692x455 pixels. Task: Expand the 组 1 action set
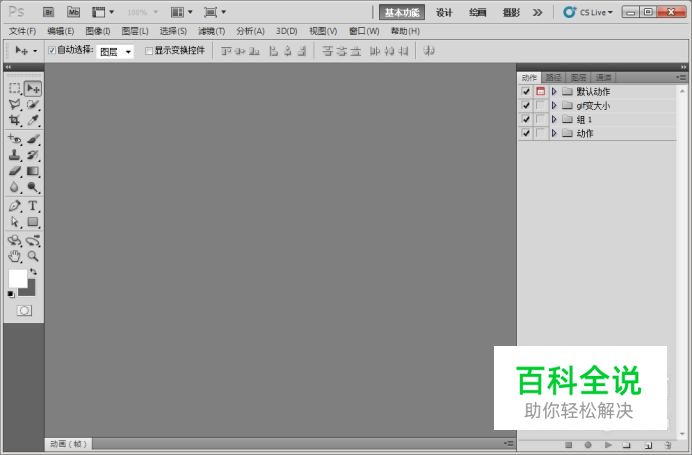(554, 119)
